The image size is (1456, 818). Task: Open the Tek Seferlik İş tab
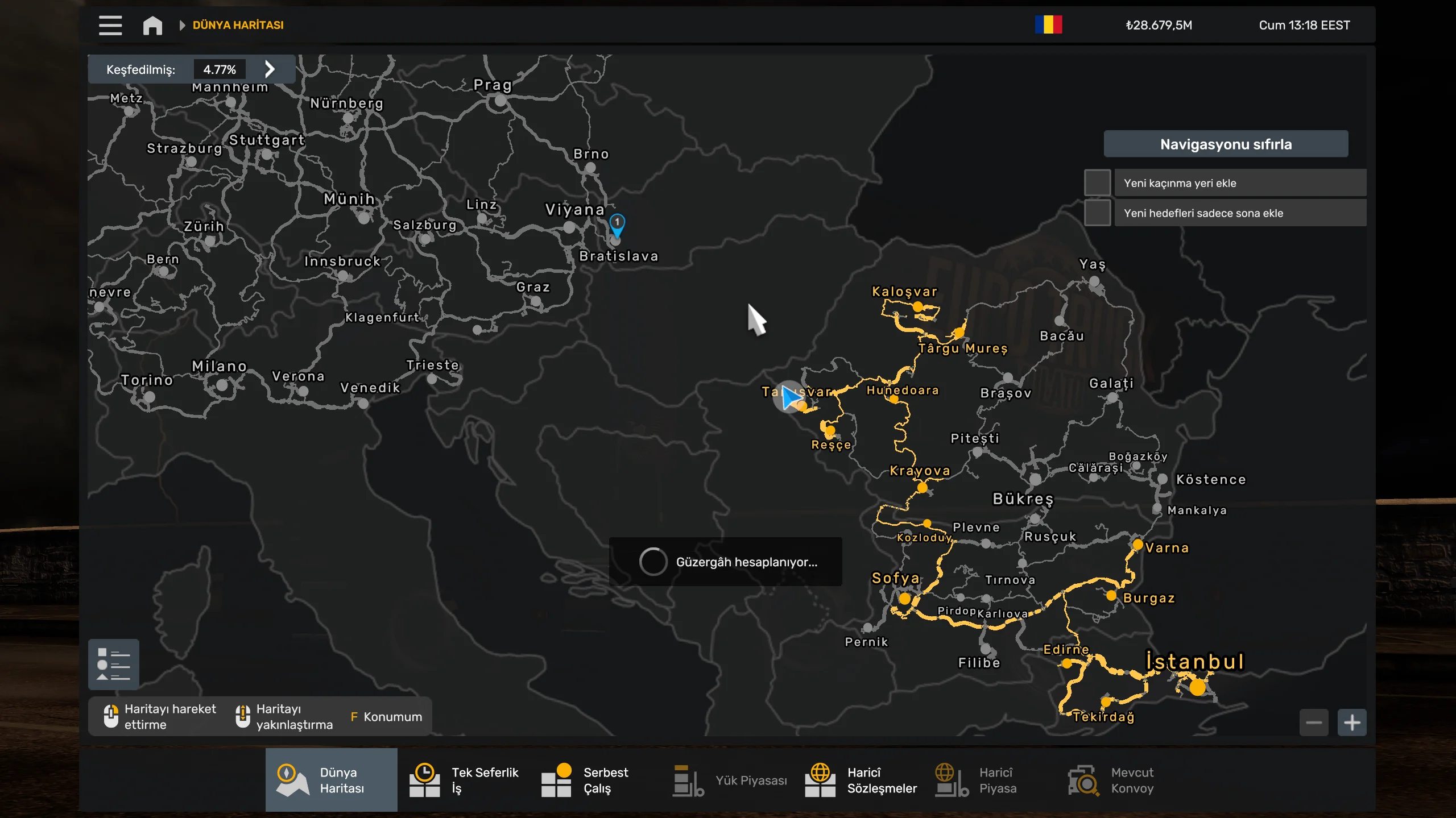(x=464, y=780)
